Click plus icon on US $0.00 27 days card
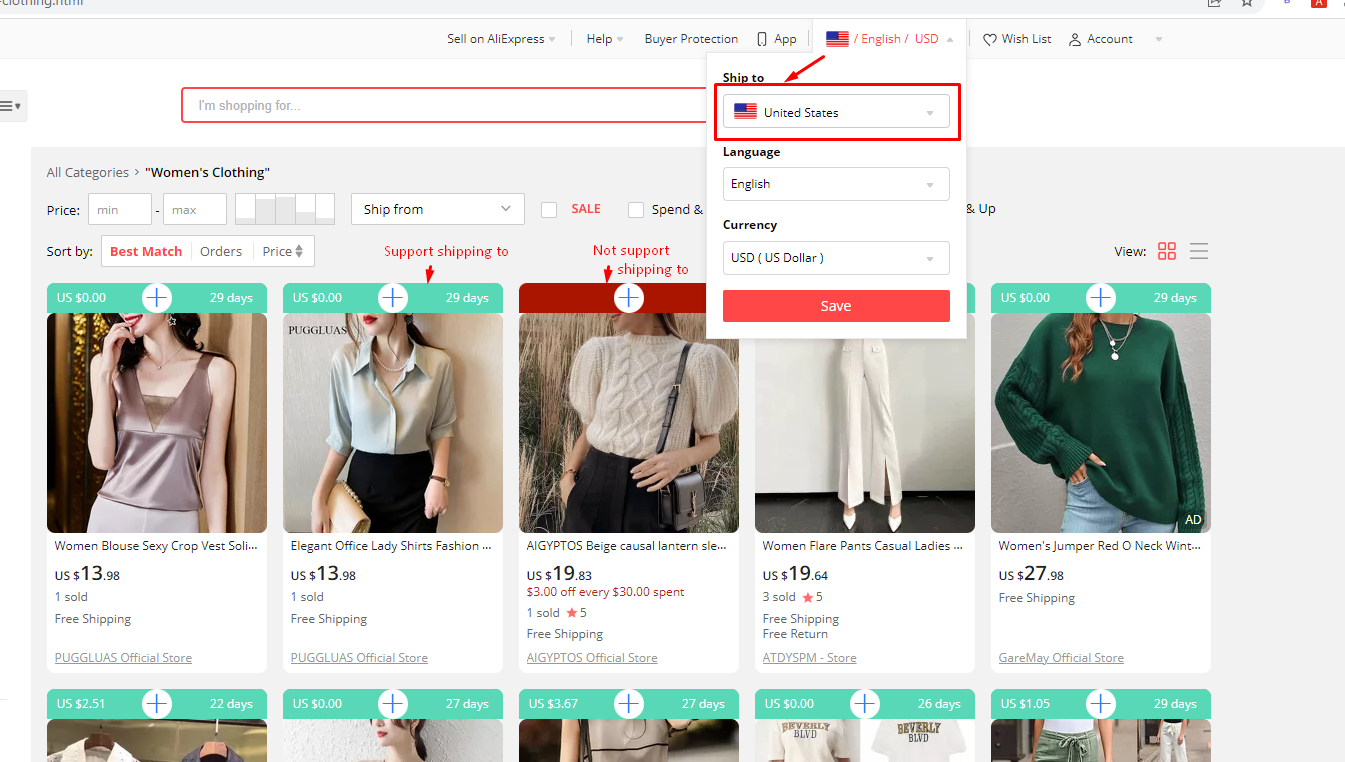The height and width of the screenshot is (762, 1345). coord(393,703)
